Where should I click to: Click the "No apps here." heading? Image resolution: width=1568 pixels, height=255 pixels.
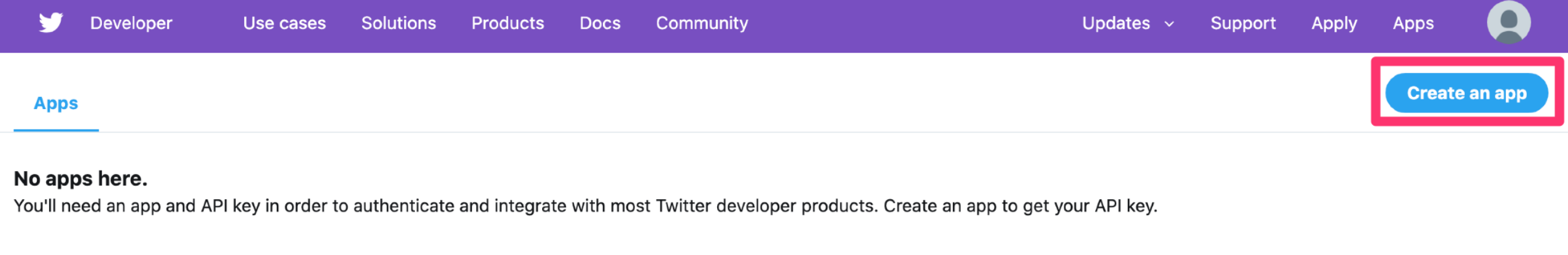[x=80, y=178]
